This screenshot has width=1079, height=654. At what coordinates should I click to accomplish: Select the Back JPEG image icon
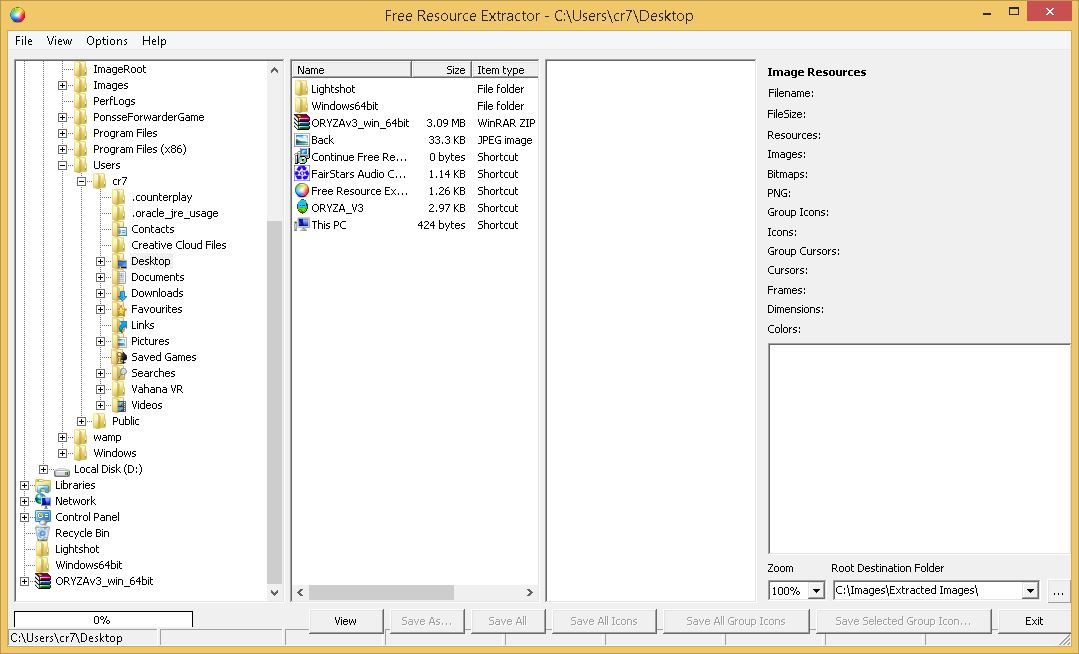pyautogui.click(x=300, y=139)
